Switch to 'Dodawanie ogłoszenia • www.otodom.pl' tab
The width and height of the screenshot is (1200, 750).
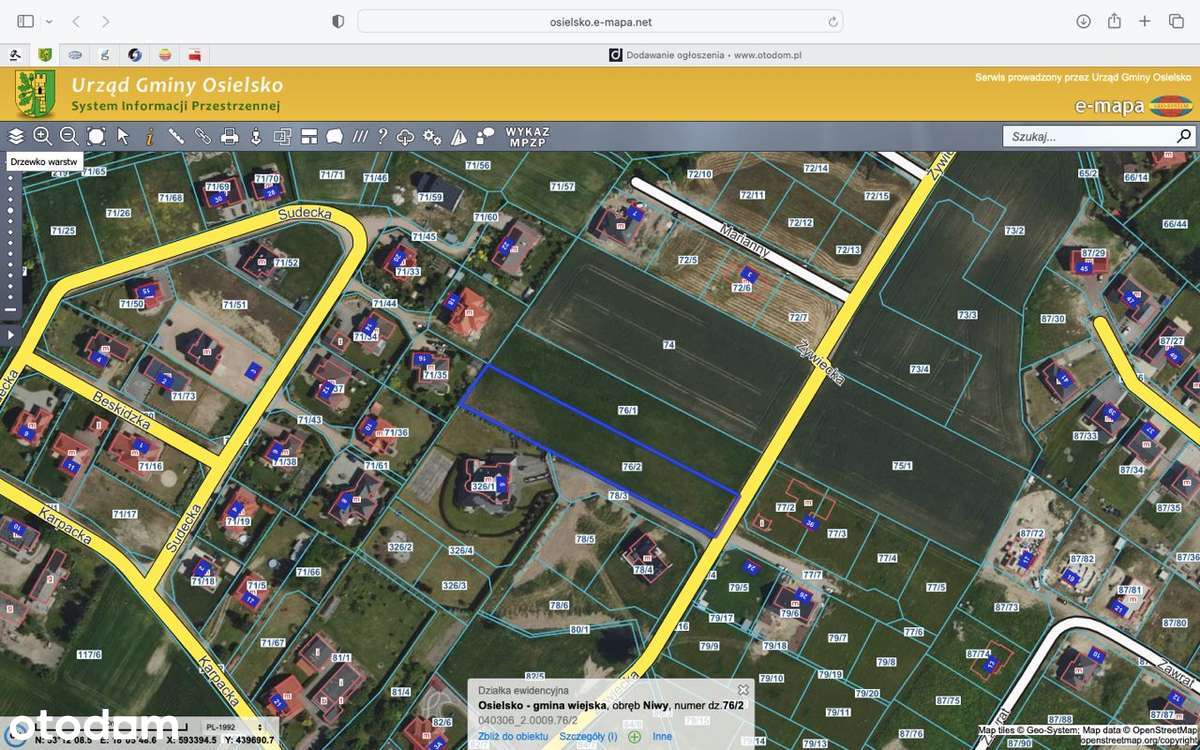706,55
